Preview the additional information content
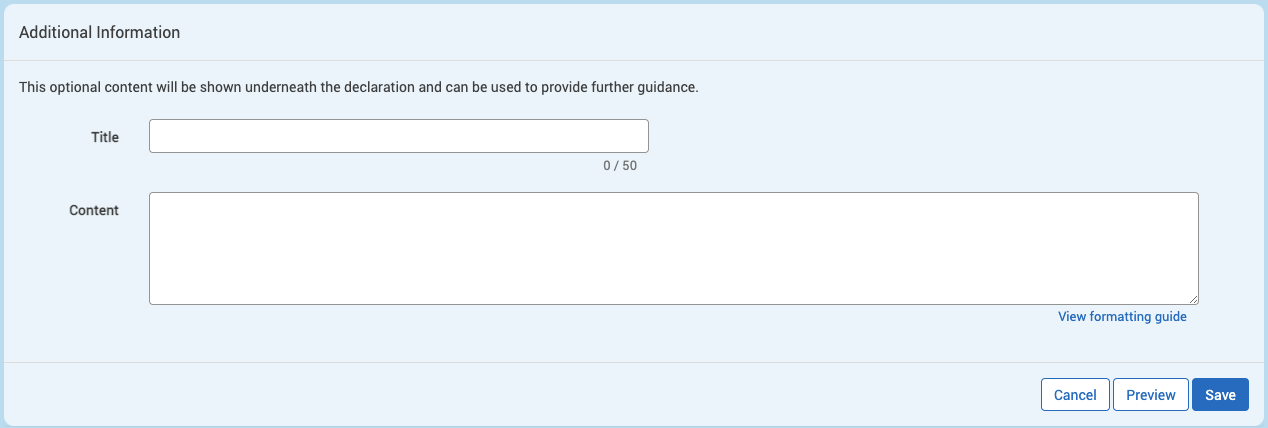This screenshot has height=428, width=1268. [x=1151, y=395]
